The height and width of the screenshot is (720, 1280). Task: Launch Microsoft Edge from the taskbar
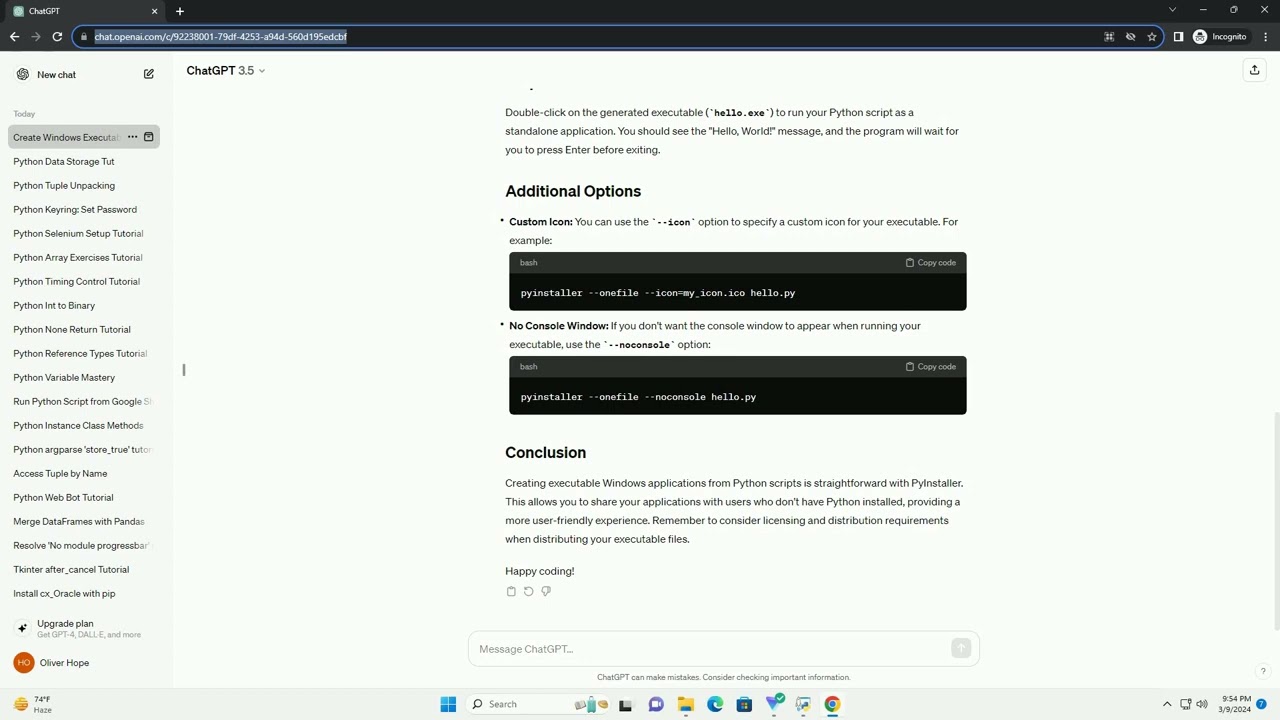(x=715, y=704)
